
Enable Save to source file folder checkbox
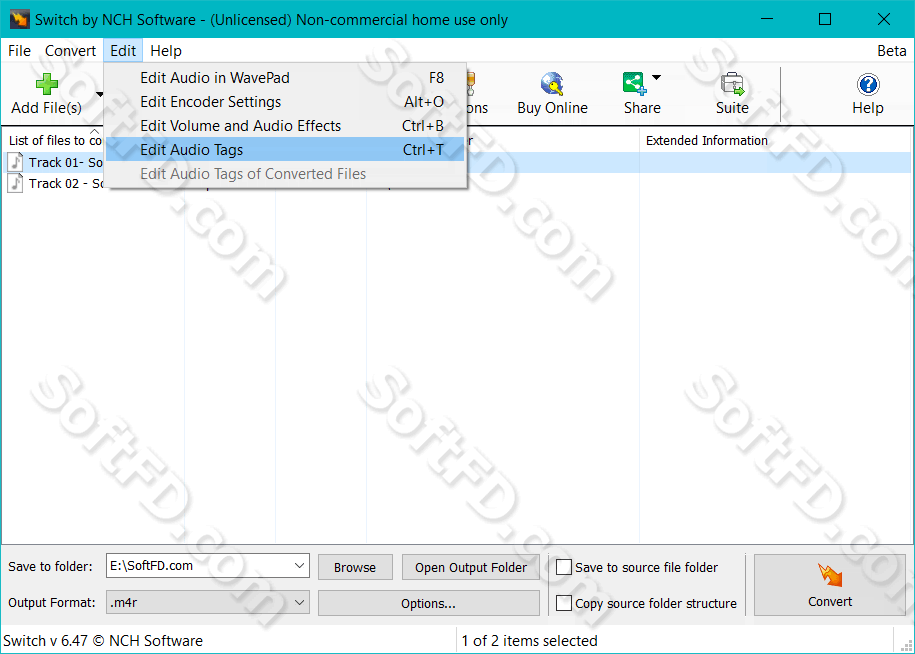click(x=564, y=567)
